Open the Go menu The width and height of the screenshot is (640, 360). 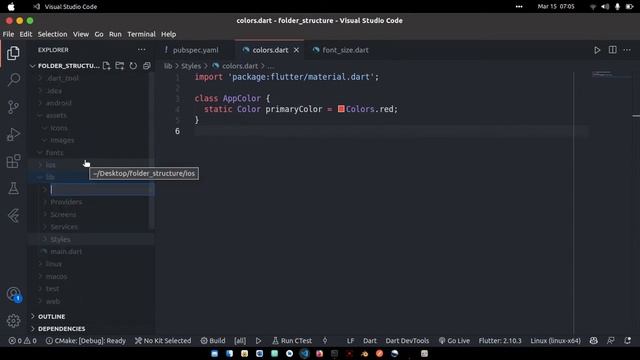click(x=99, y=34)
